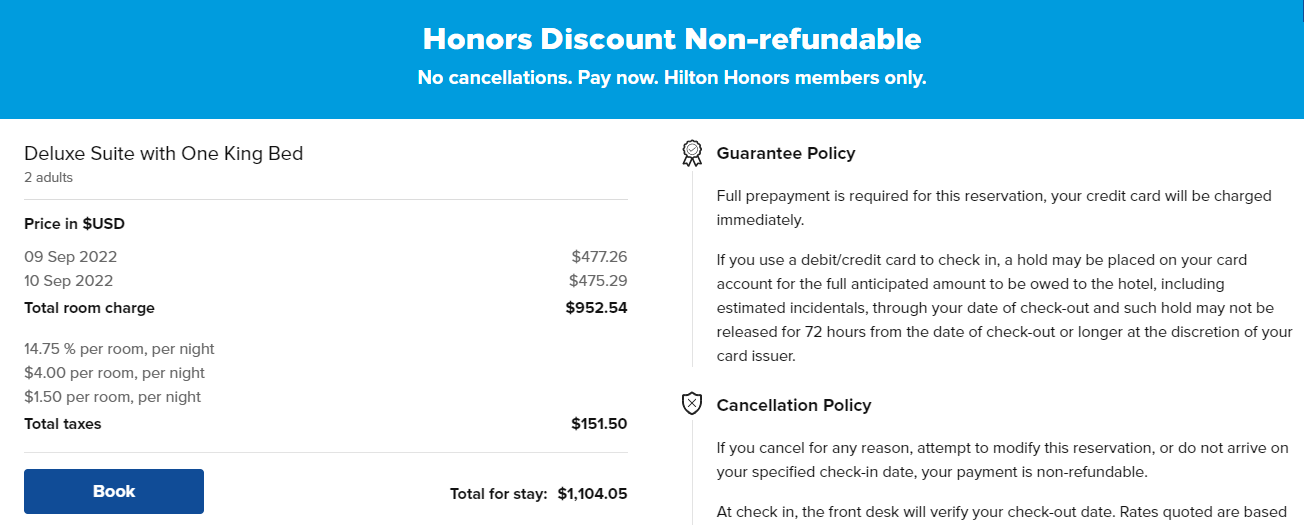Viewport: 1304px width, 525px height.
Task: Click the blue Book button
Action: (x=114, y=491)
